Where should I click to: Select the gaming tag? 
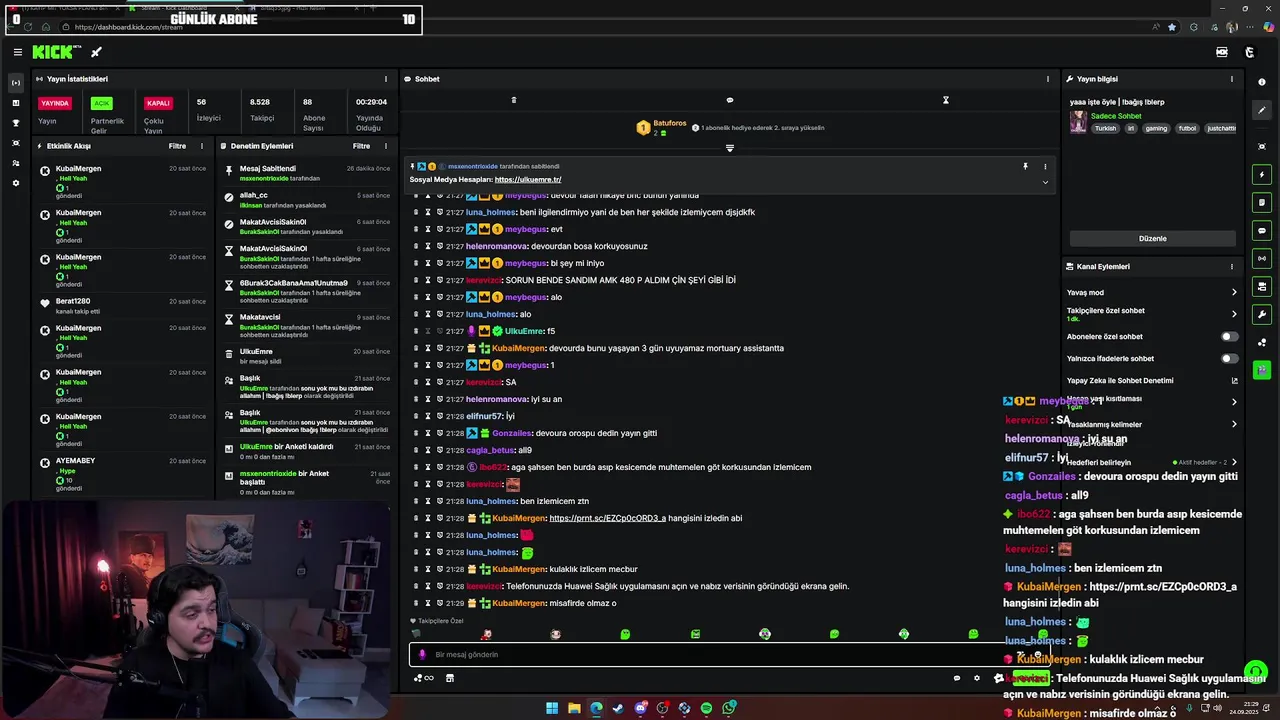click(1156, 128)
